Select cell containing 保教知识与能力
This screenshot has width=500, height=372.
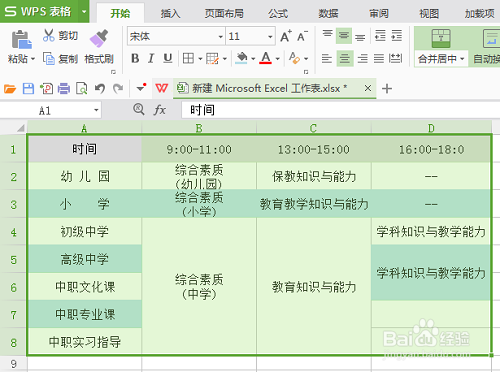[314, 176]
